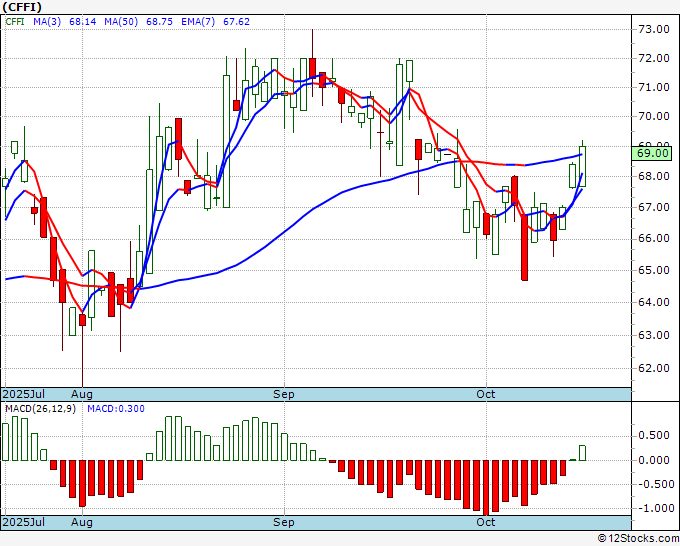Click the 66.00 price axis label

pos(654,239)
